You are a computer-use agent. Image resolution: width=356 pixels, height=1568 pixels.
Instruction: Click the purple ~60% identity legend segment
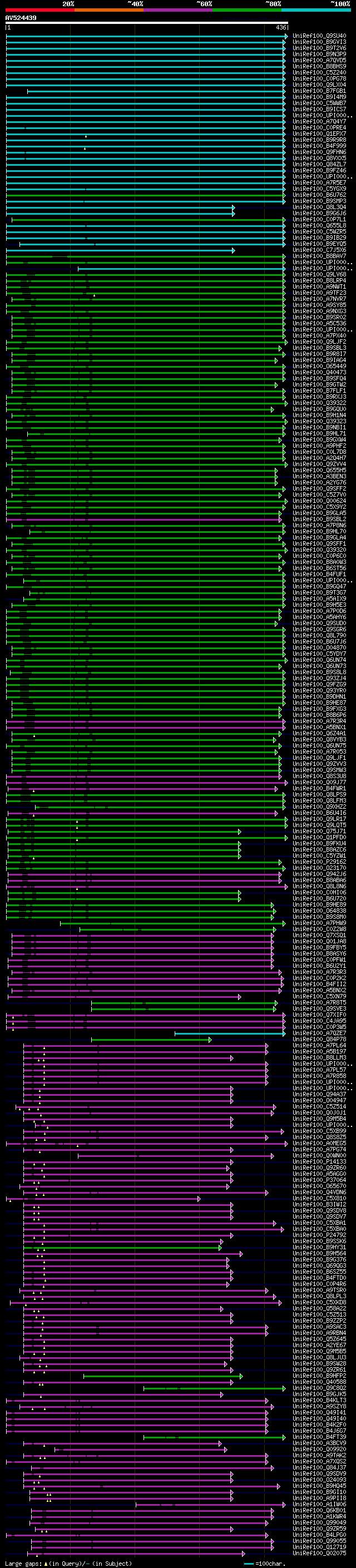pyautogui.click(x=177, y=10)
